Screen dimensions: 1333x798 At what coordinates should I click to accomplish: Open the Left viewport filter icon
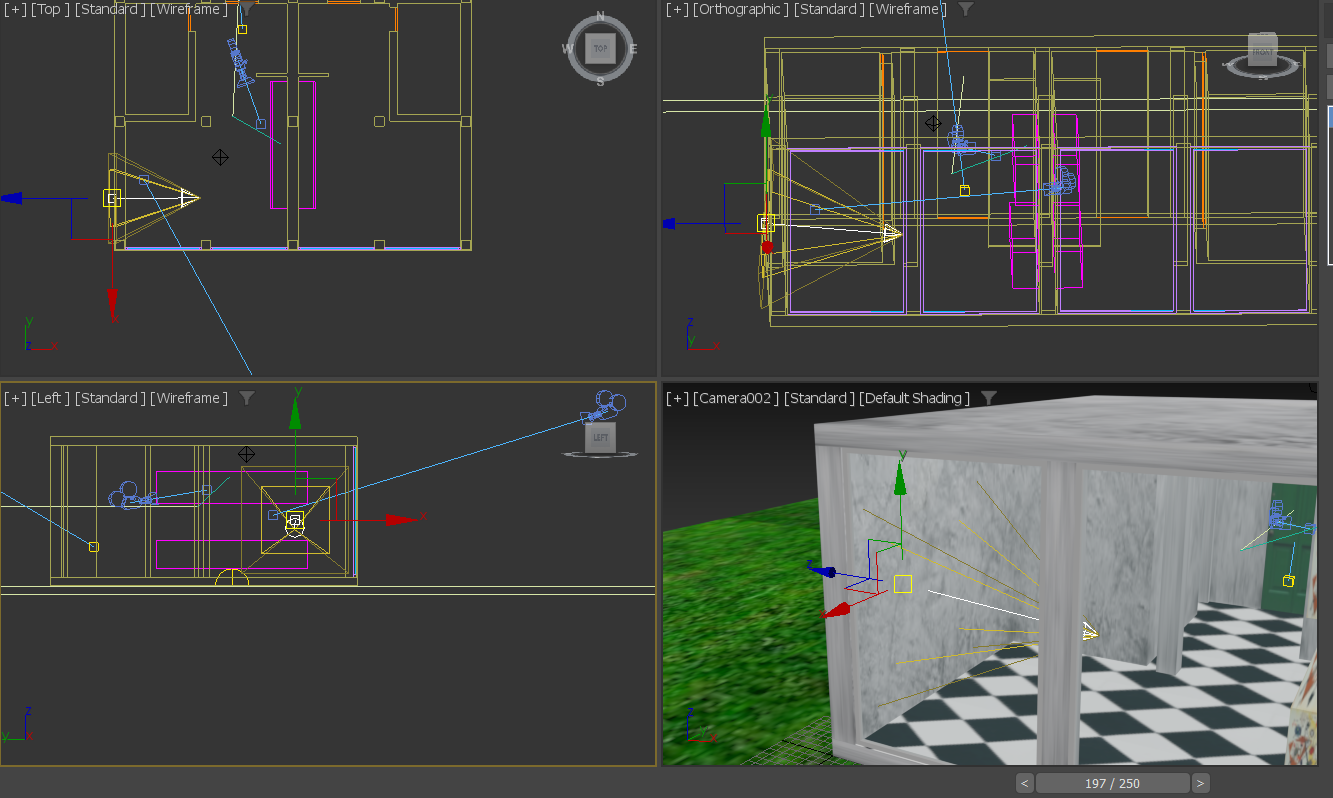[x=247, y=398]
